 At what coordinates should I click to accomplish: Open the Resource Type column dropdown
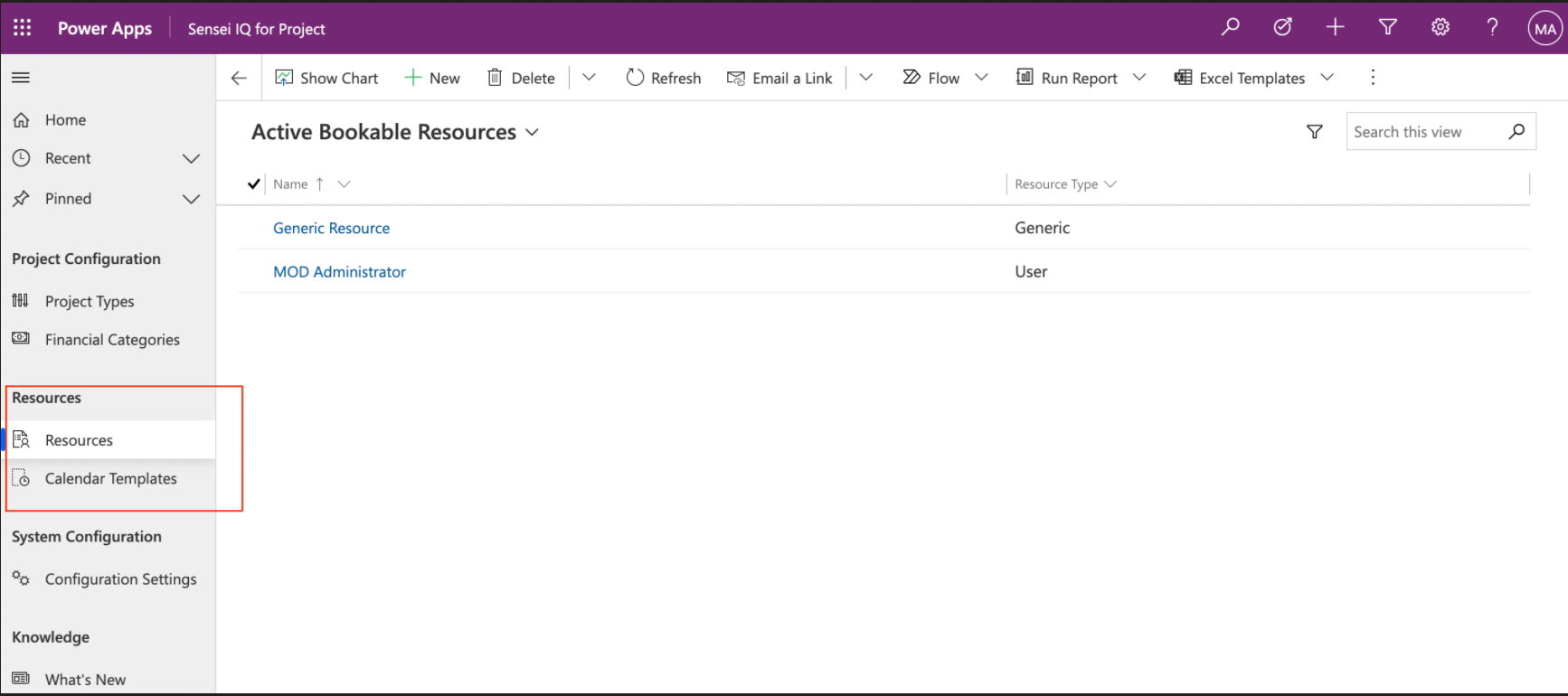[1110, 184]
